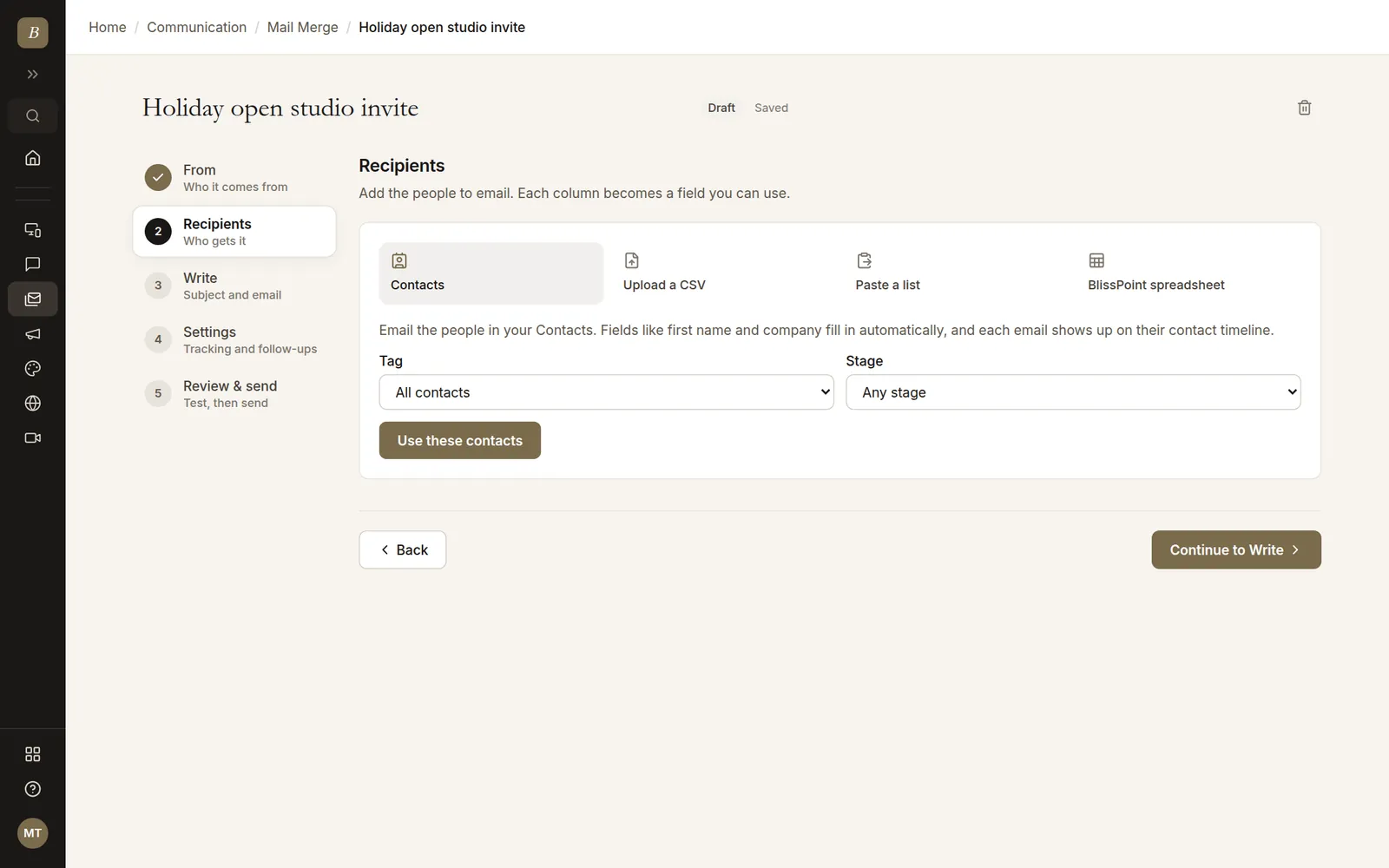1389x868 pixels.
Task: Delete the draft with trash icon
Action: coord(1304,108)
